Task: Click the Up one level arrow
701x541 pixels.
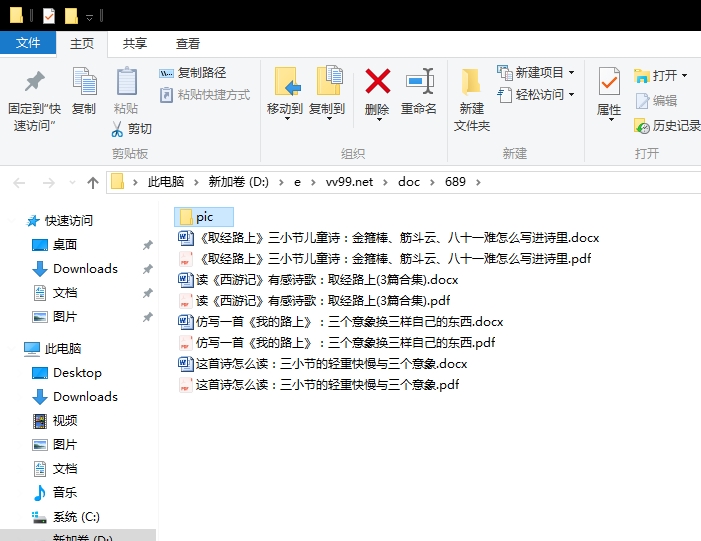Action: point(93,182)
